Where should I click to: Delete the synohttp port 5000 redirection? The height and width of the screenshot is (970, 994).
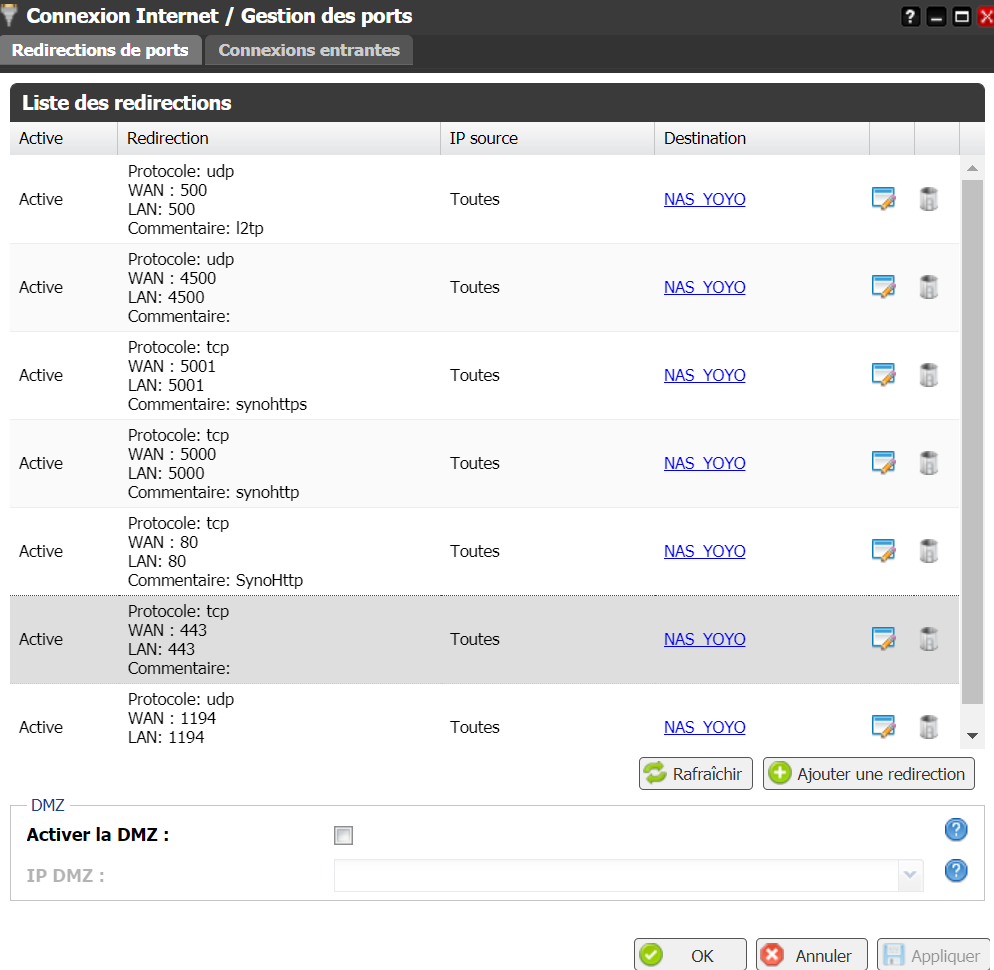(x=929, y=463)
